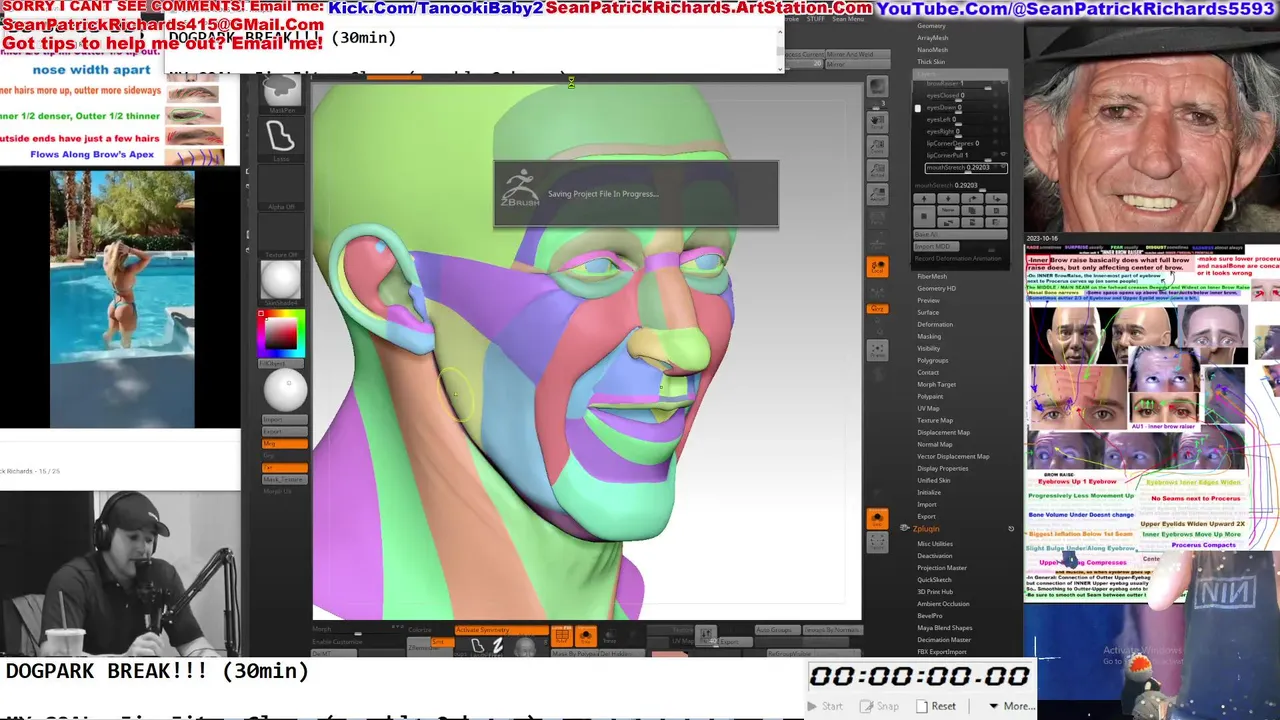This screenshot has height=720, width=1280.
Task: Open the SkinShade4 material sphere
Action: 281,283
